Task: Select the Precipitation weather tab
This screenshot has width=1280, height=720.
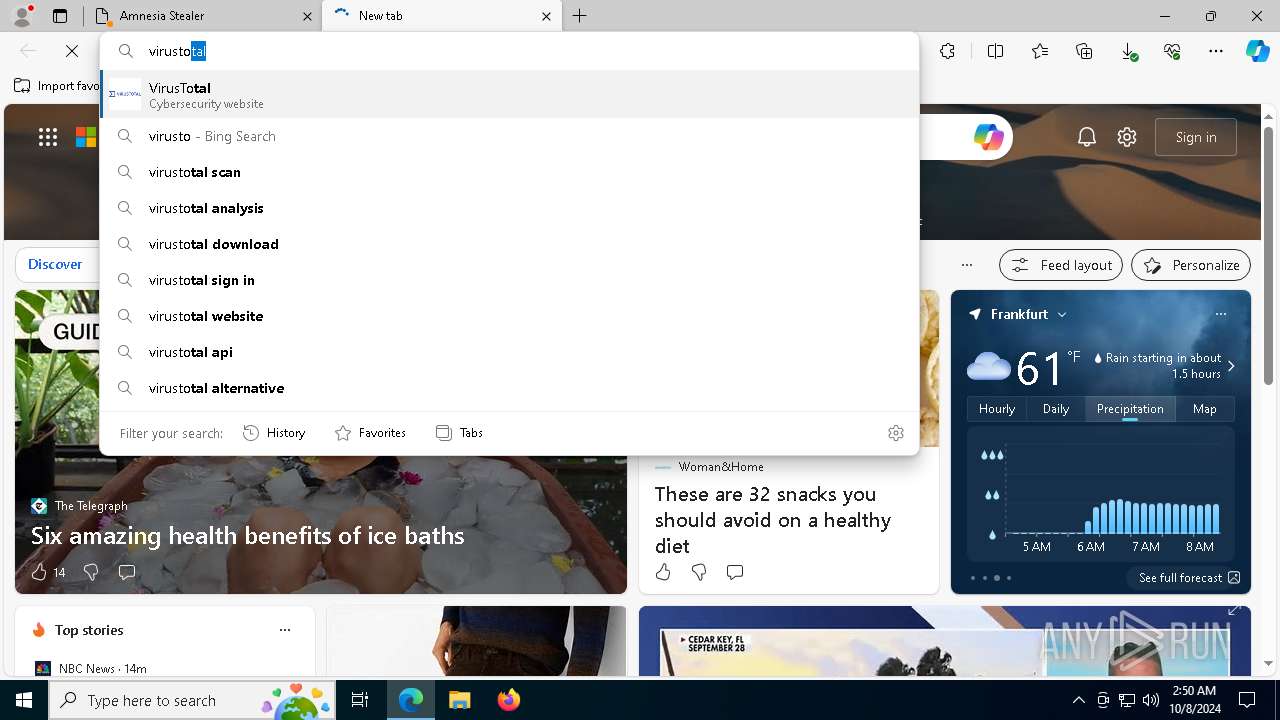Action: [1130, 408]
